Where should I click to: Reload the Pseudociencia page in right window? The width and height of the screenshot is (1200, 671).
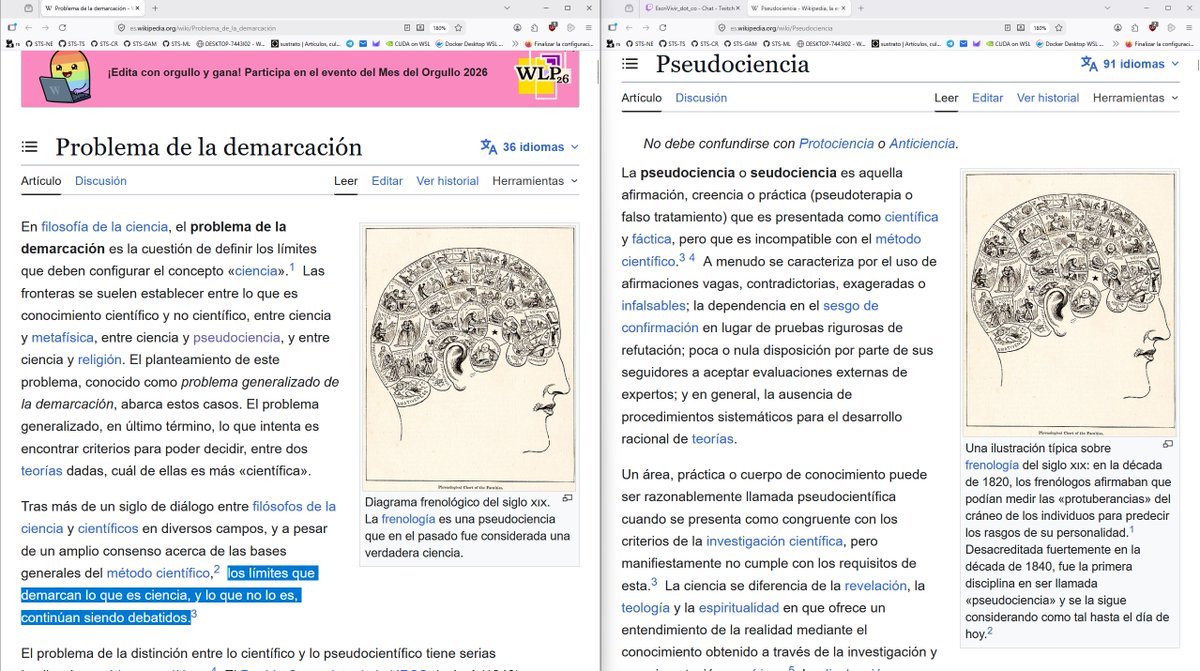[x=665, y=27]
